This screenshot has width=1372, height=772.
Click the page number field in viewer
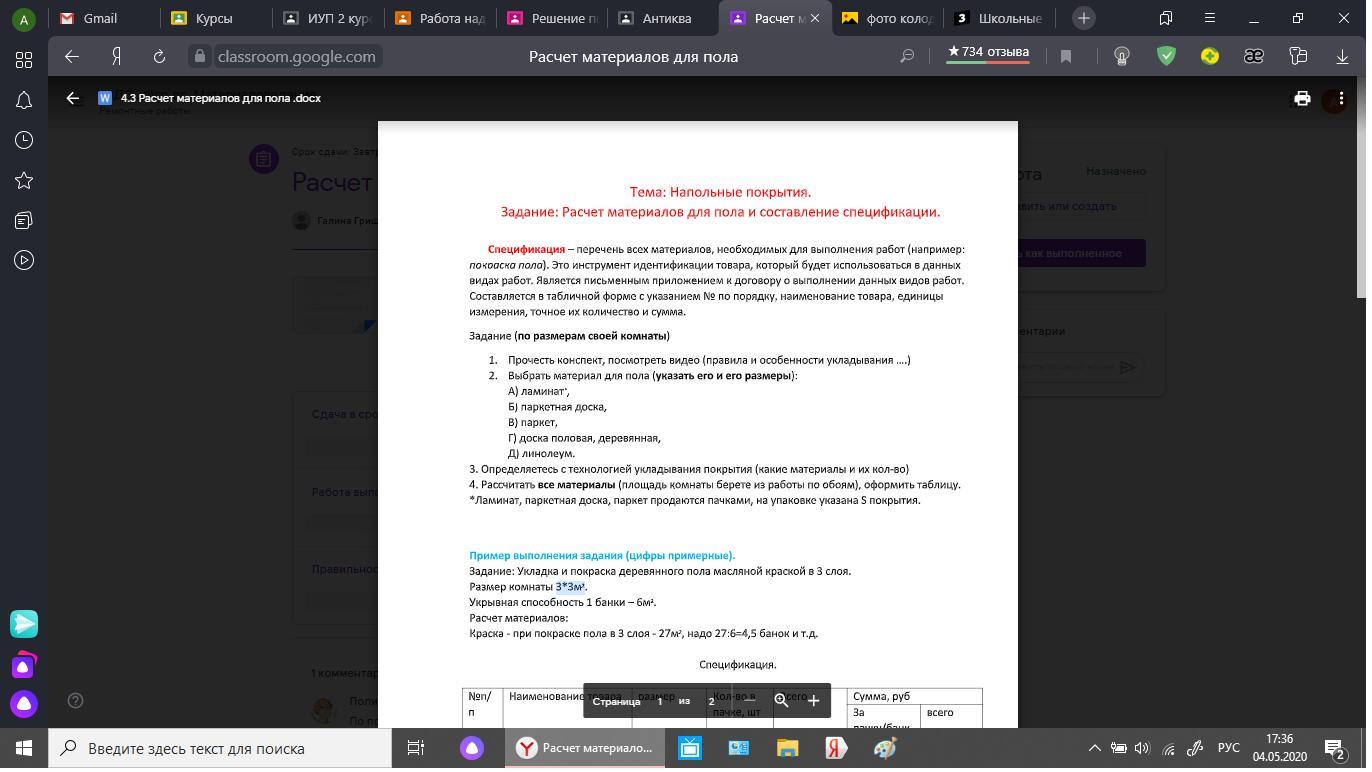[659, 701]
